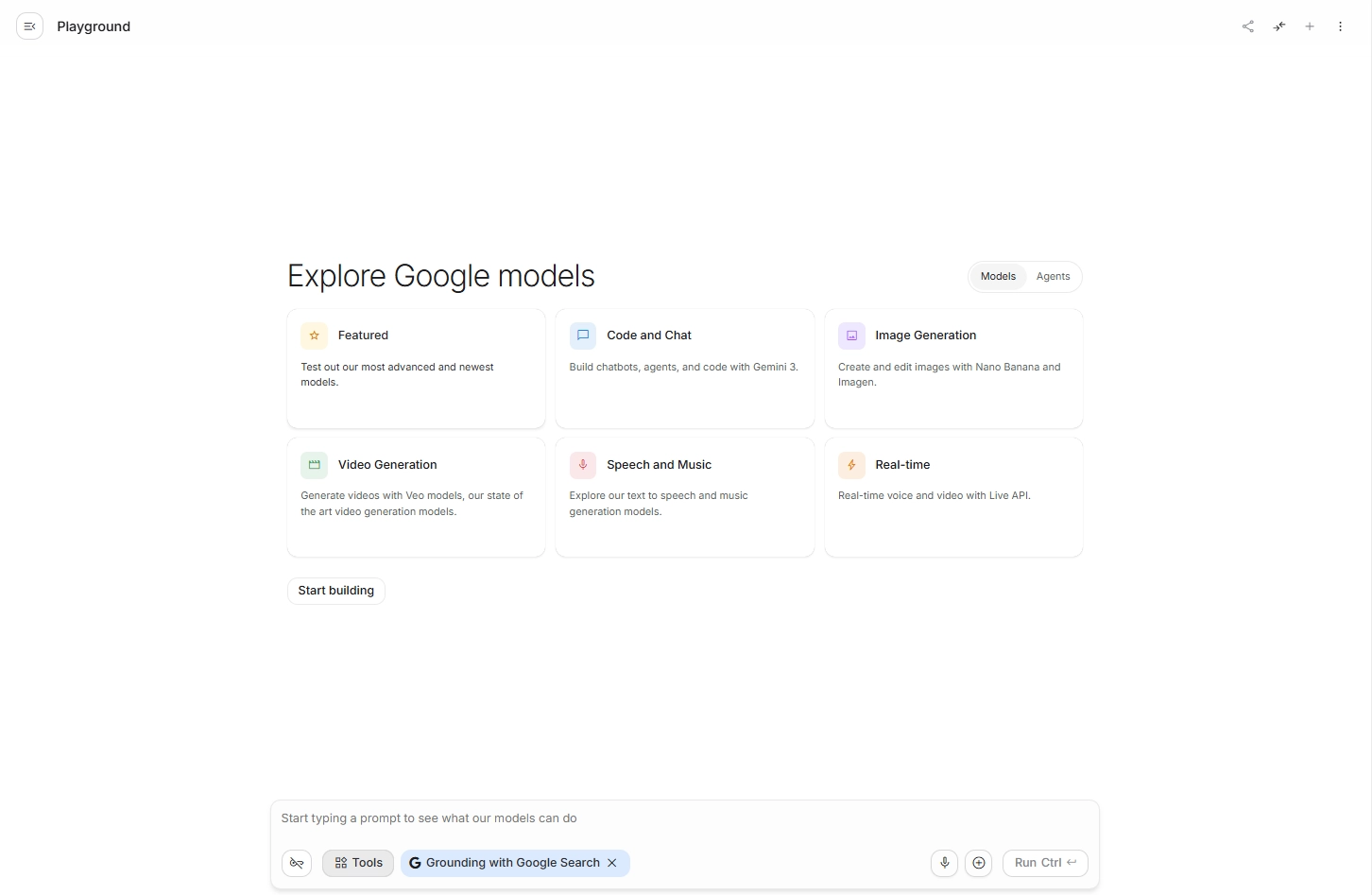Open the Video Generation card
Viewport: 1372px width, 895px height.
[417, 497]
